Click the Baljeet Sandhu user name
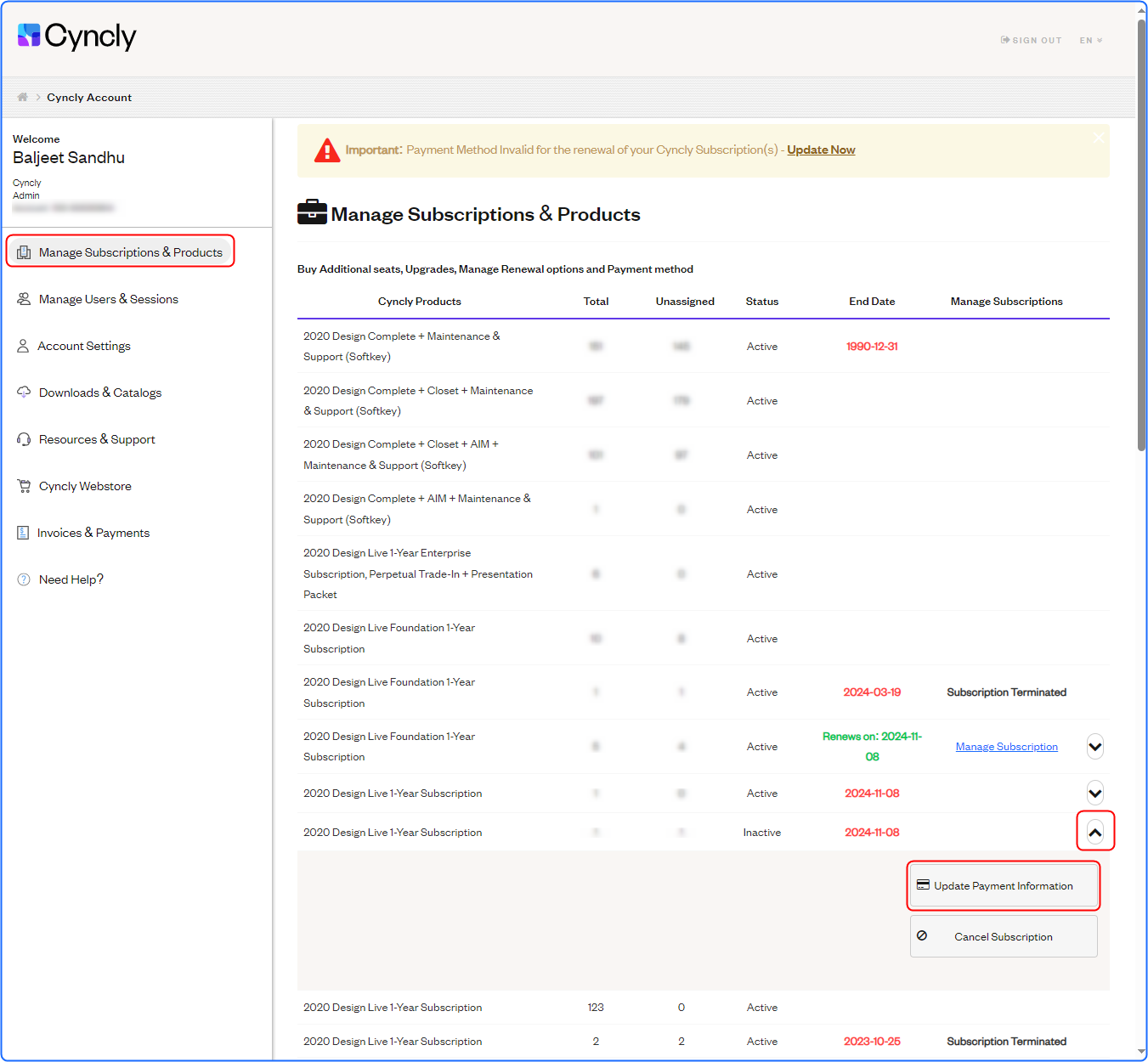The height and width of the screenshot is (1062, 1148). tap(69, 158)
